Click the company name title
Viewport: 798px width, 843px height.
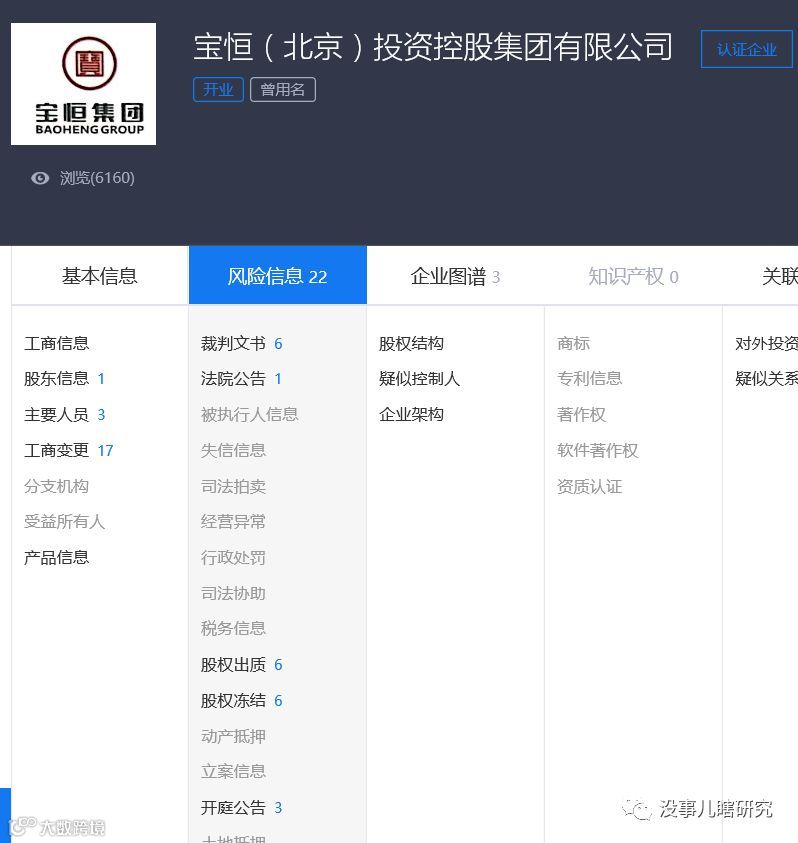(433, 47)
